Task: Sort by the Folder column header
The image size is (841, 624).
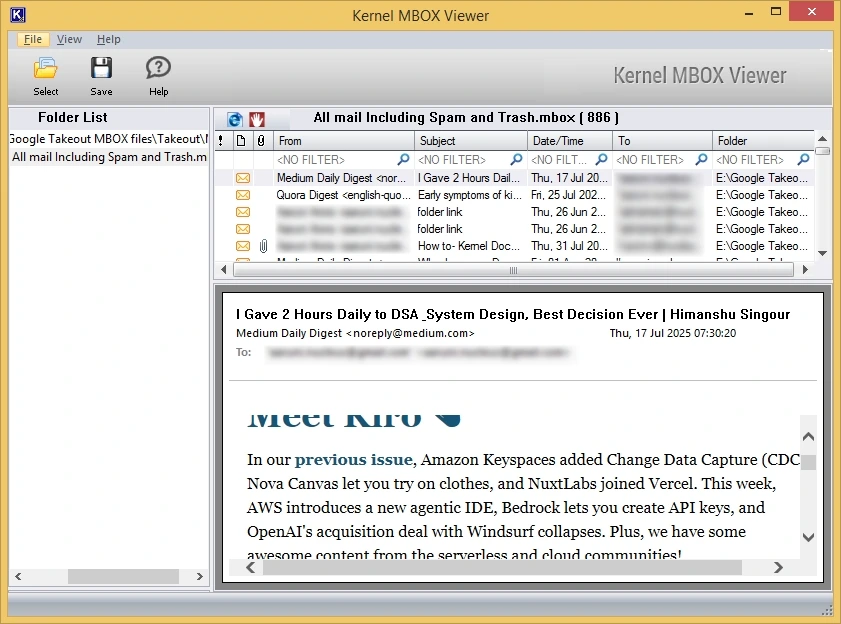Action: click(x=763, y=141)
